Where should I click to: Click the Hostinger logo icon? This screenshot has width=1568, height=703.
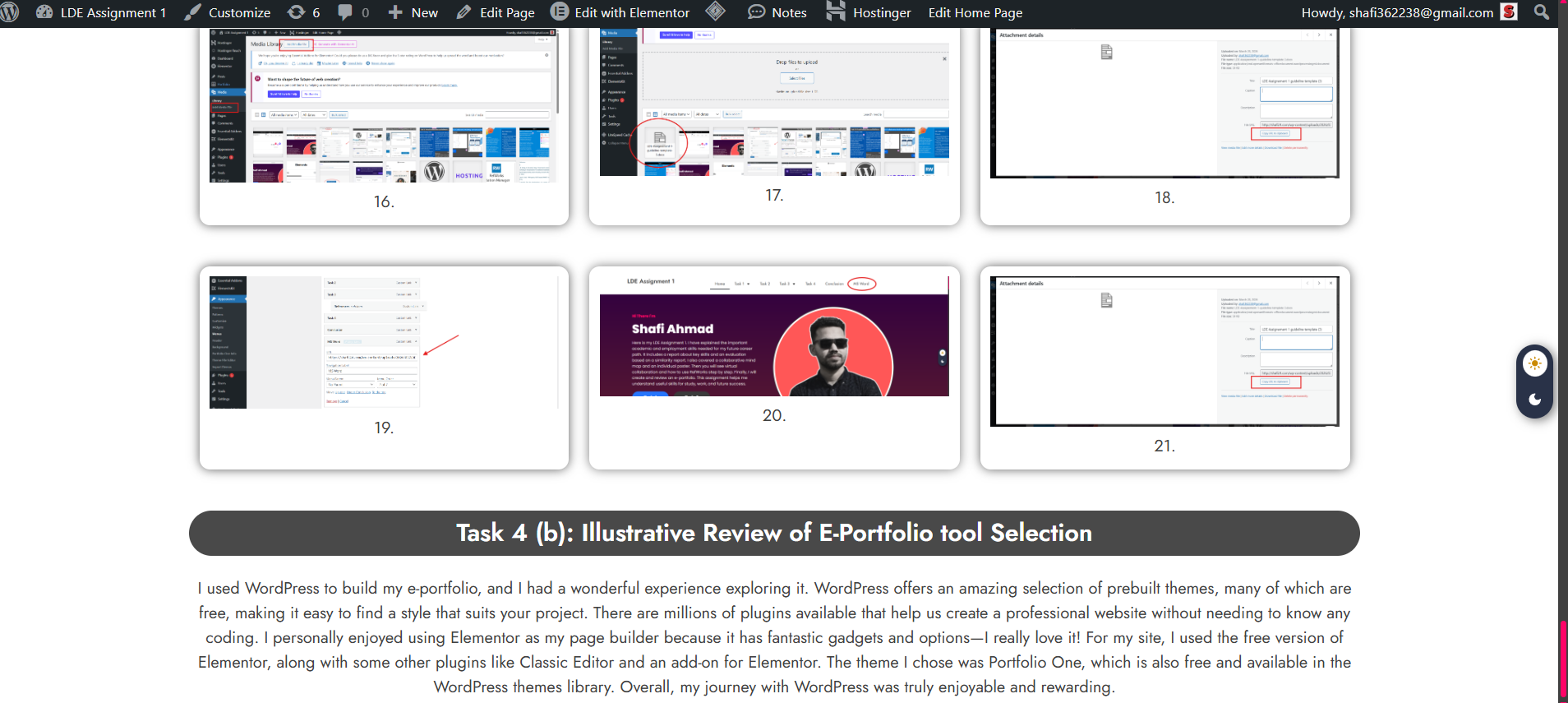pyautogui.click(x=836, y=12)
